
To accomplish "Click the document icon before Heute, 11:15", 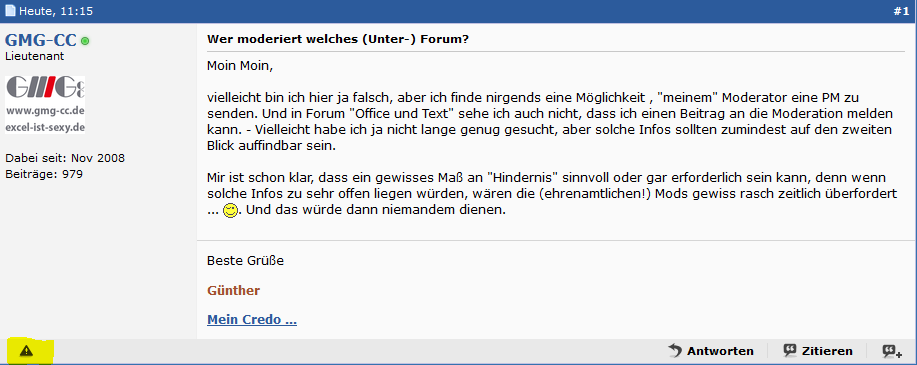I will (10, 11).
